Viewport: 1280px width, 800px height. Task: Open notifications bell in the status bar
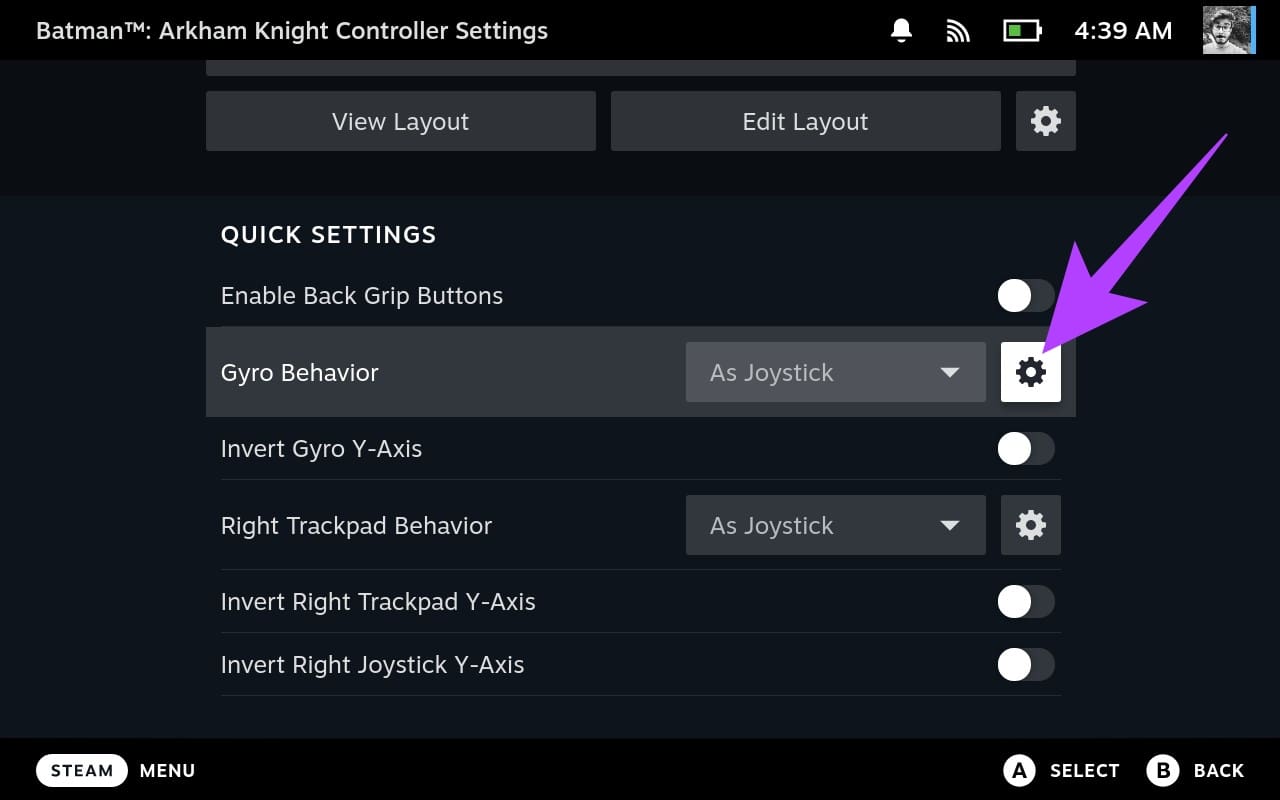899,30
